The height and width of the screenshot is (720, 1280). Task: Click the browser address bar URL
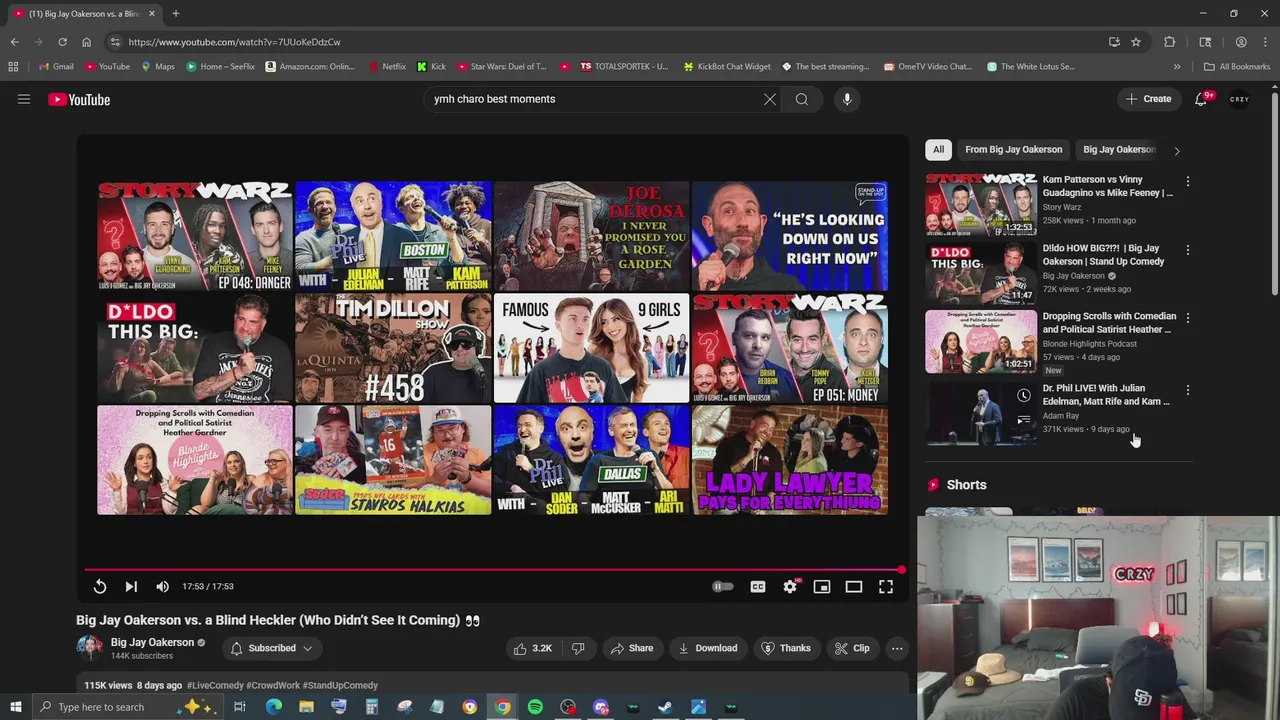click(234, 42)
